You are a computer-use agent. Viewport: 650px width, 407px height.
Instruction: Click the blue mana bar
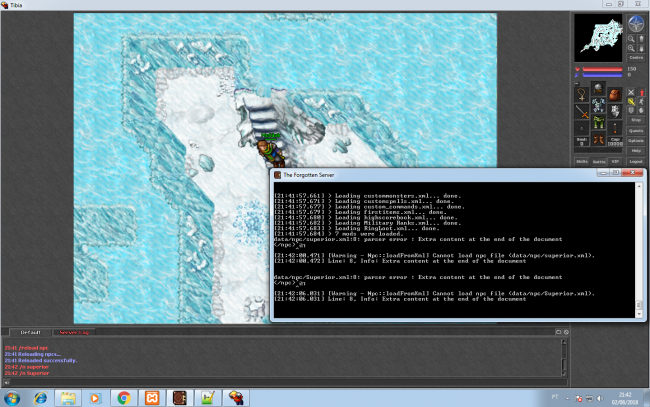(x=602, y=75)
